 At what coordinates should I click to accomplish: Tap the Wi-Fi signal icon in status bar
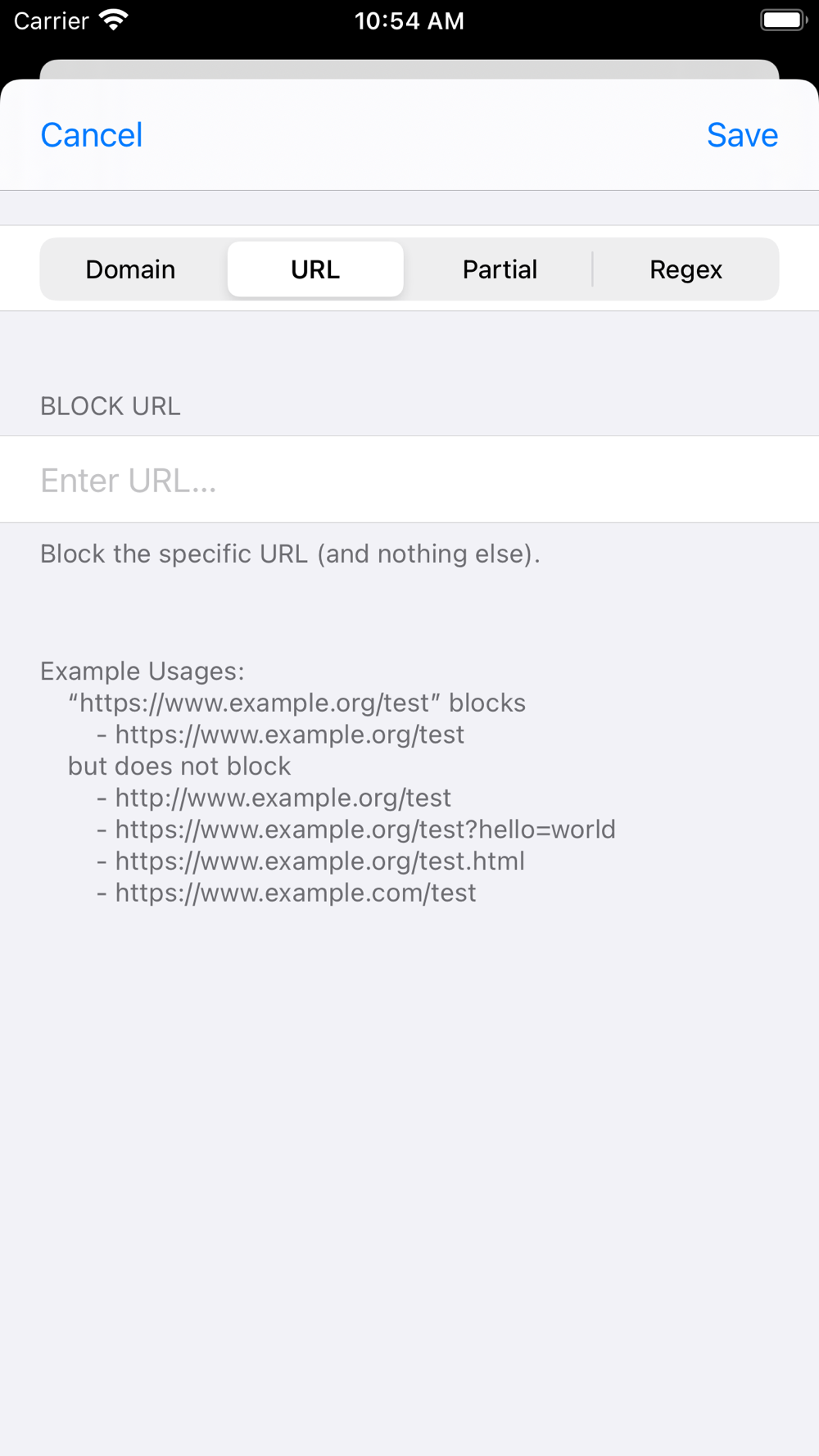[113, 20]
